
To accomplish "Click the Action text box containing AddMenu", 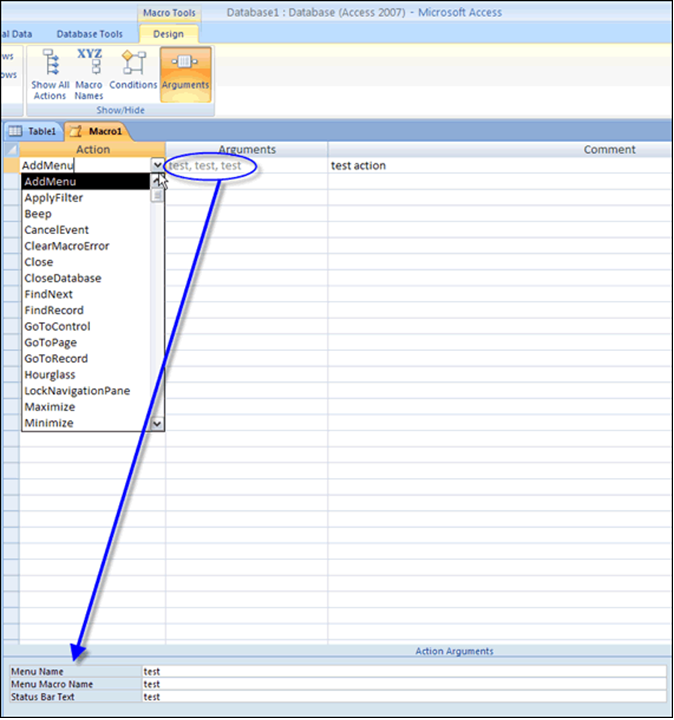I will pos(85,165).
